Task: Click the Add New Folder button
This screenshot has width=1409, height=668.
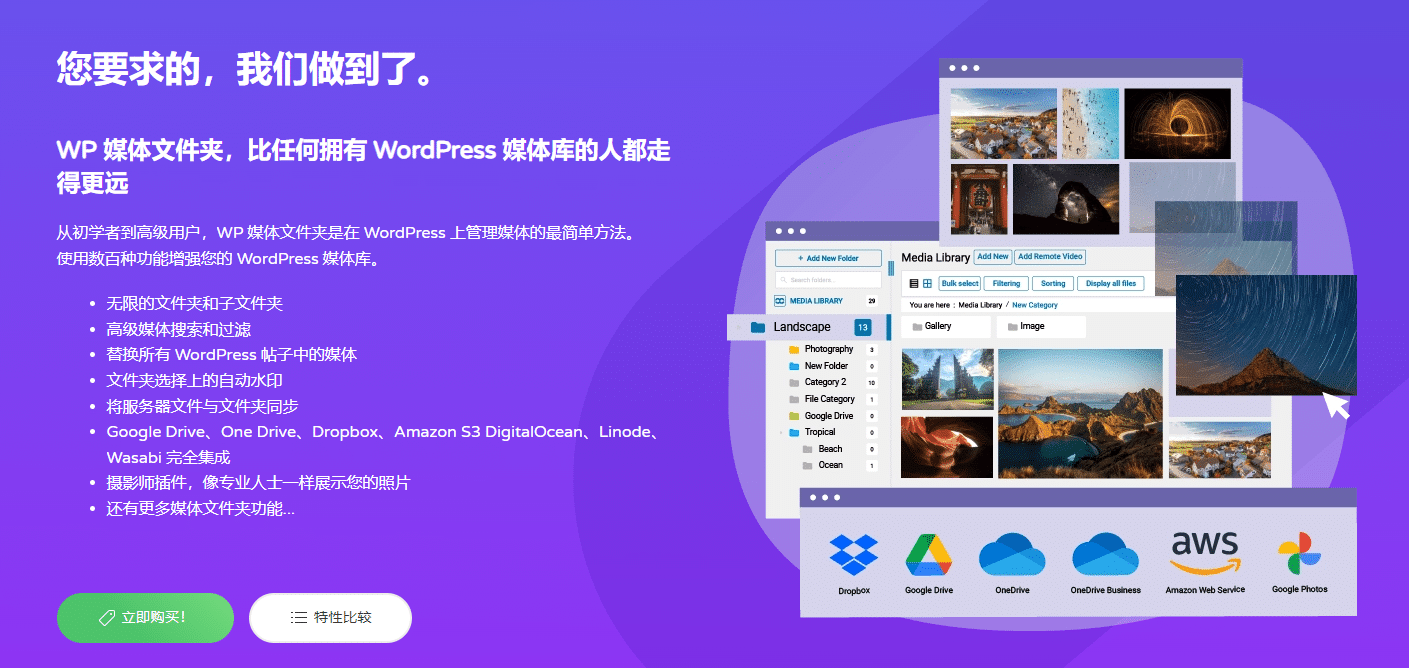Action: (828, 258)
